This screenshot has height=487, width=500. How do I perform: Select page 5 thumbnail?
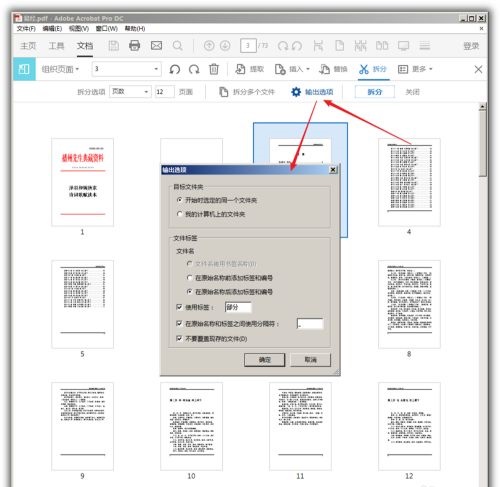point(82,304)
